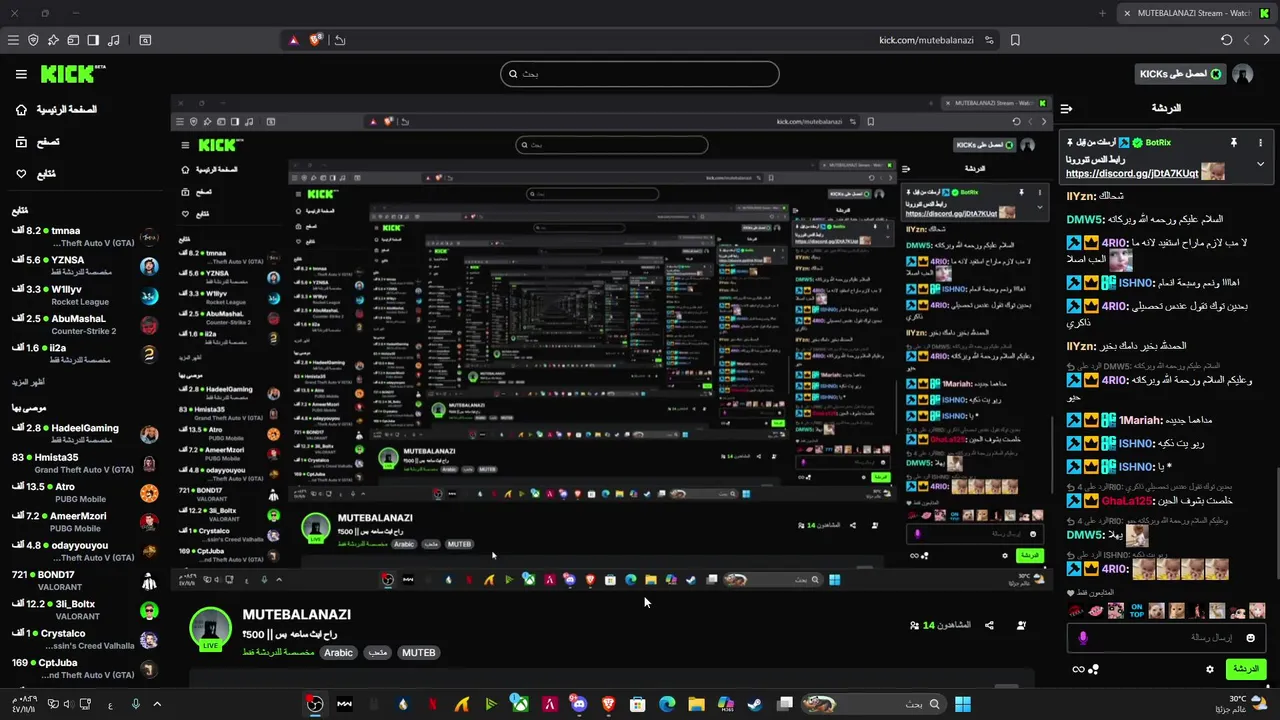Click the KICK logo
Image resolution: width=1280 pixels, height=720 pixels.
[72, 74]
